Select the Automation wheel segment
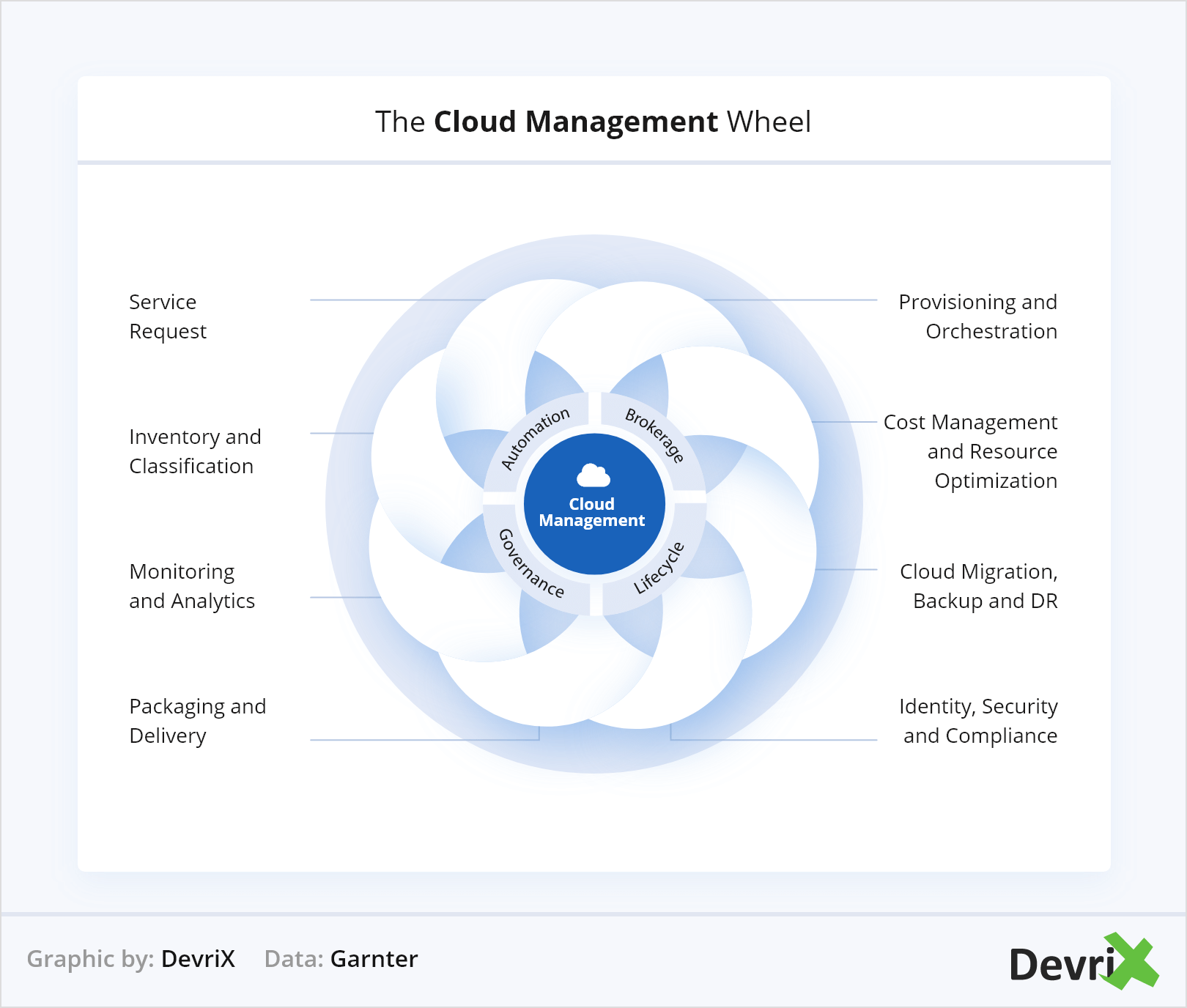The height and width of the screenshot is (1008, 1187). pyautogui.click(x=535, y=438)
